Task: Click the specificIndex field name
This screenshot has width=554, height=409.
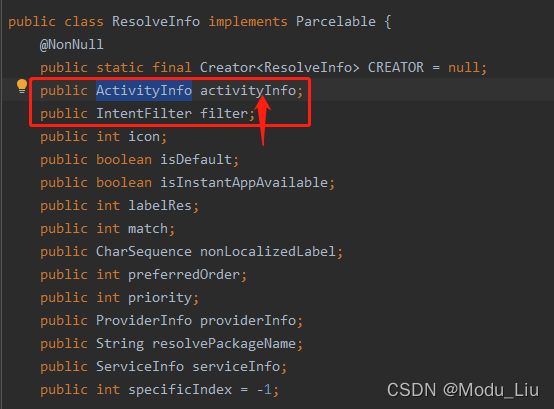Action: pyautogui.click(x=180, y=390)
